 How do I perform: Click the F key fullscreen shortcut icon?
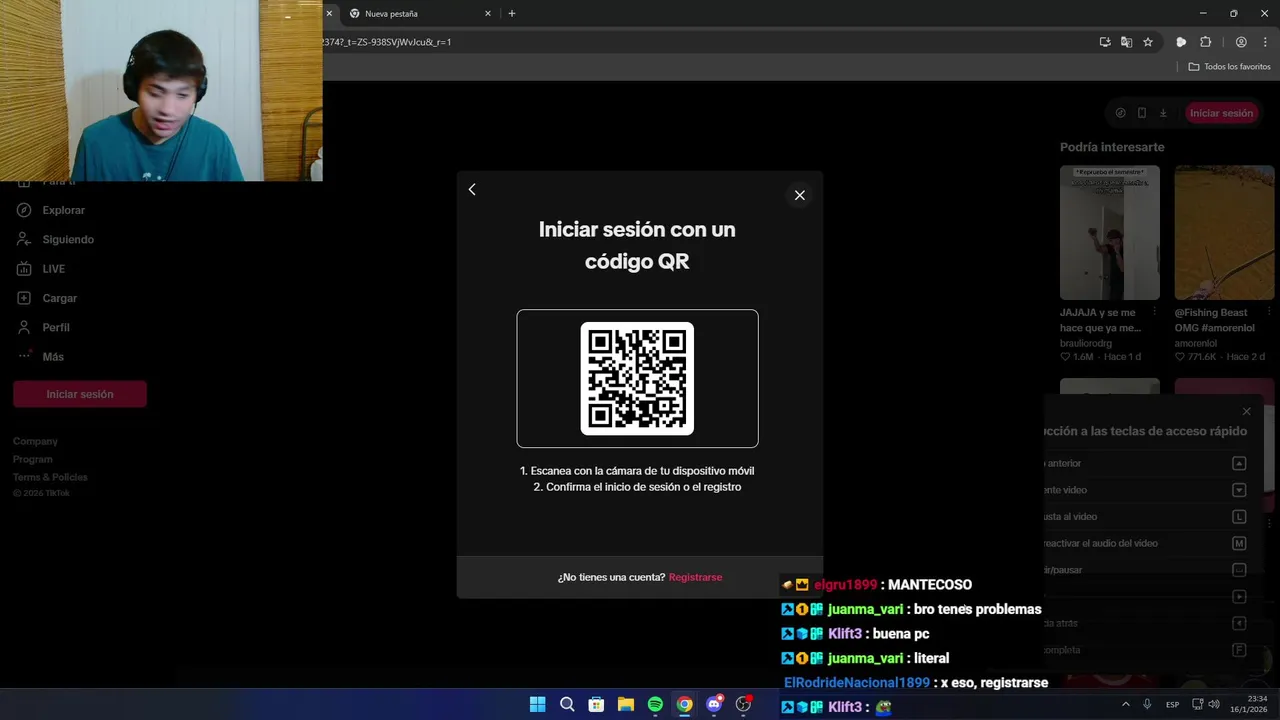click(x=1239, y=650)
